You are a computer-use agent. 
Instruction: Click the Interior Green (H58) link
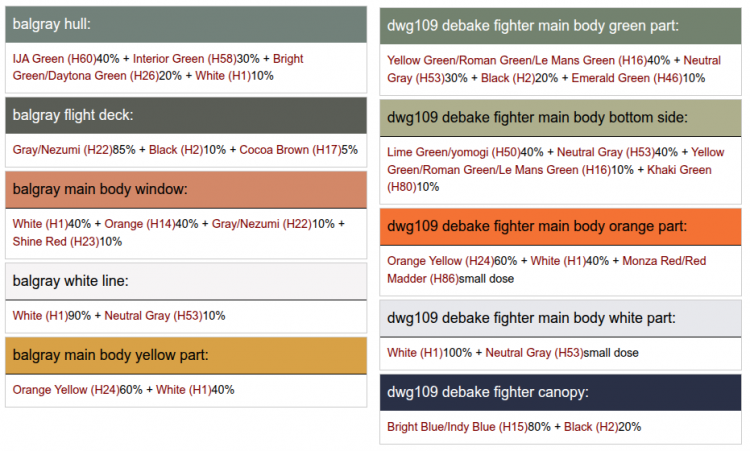tap(182, 59)
